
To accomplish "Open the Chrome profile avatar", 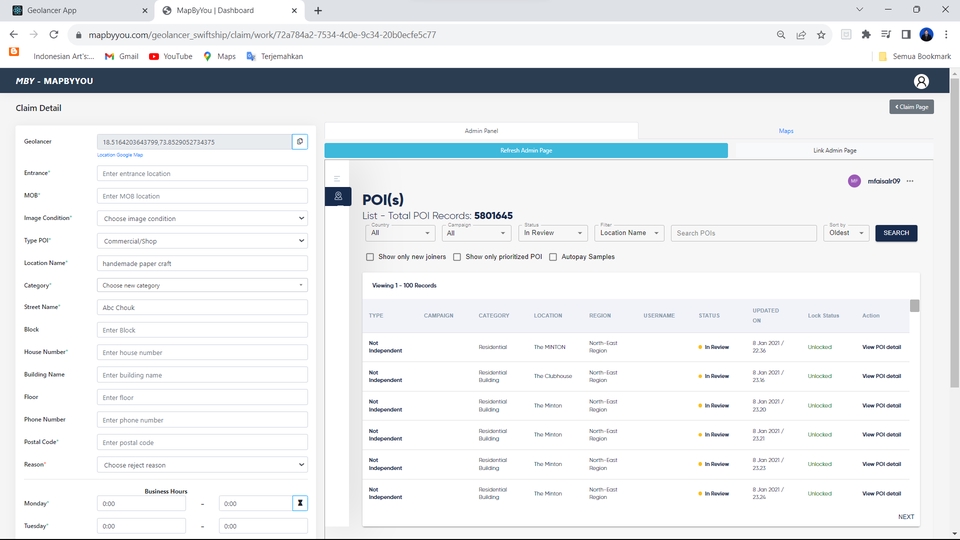I will coord(926,35).
